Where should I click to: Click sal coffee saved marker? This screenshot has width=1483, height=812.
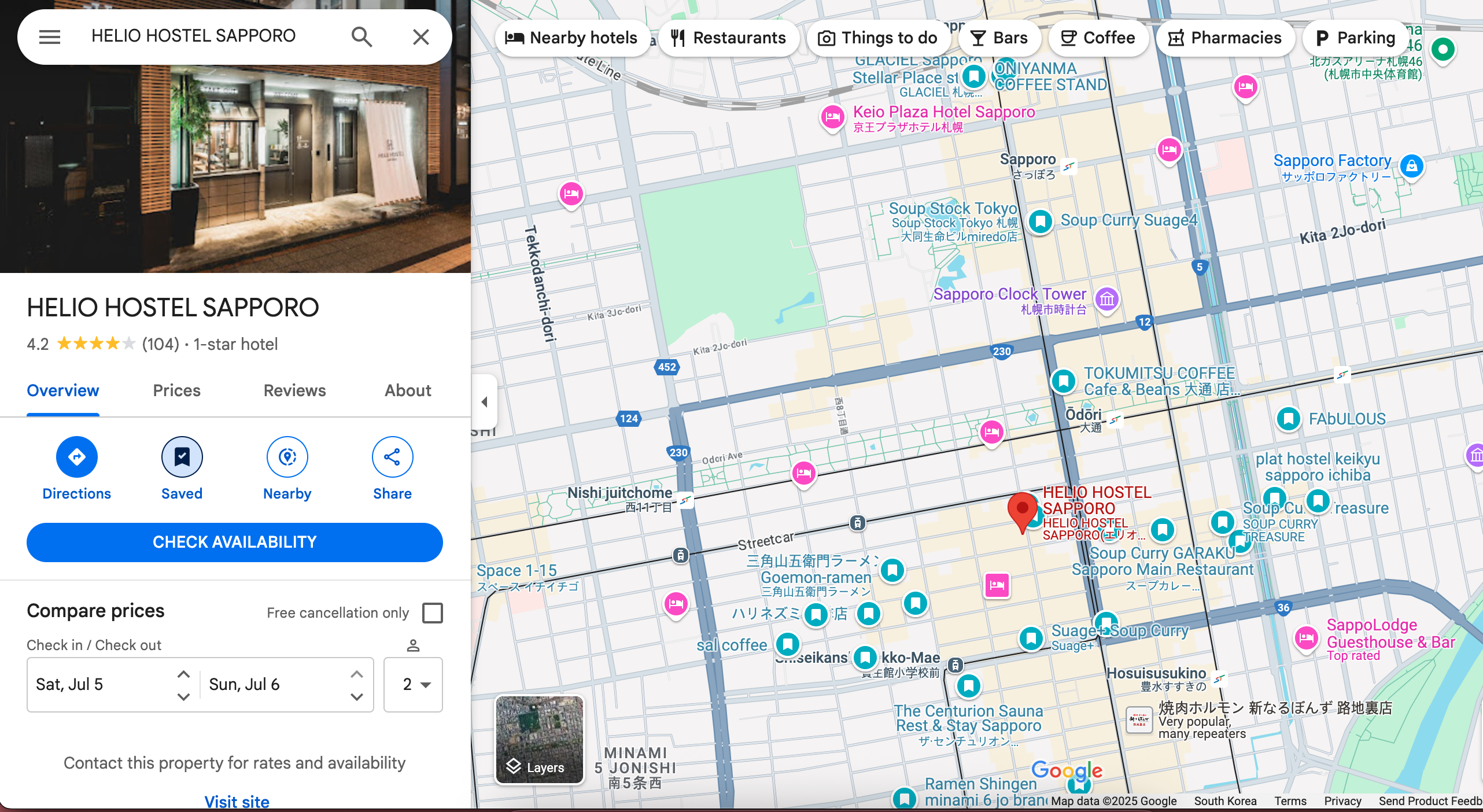pos(787,644)
